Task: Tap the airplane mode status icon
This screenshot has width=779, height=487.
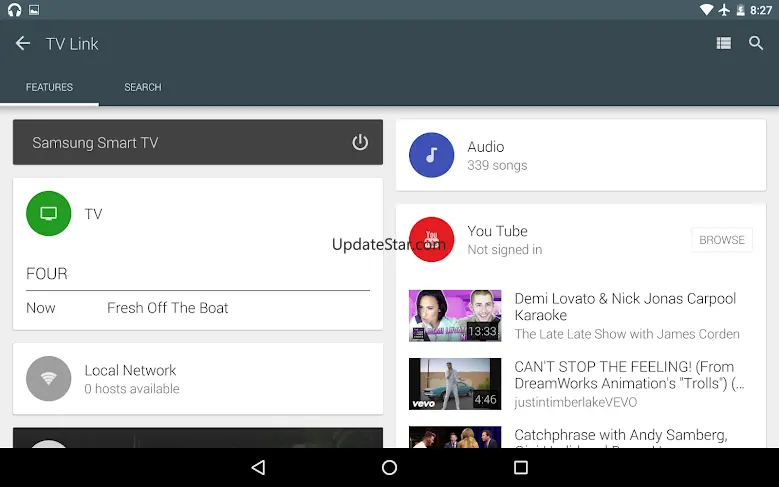Action: point(724,10)
